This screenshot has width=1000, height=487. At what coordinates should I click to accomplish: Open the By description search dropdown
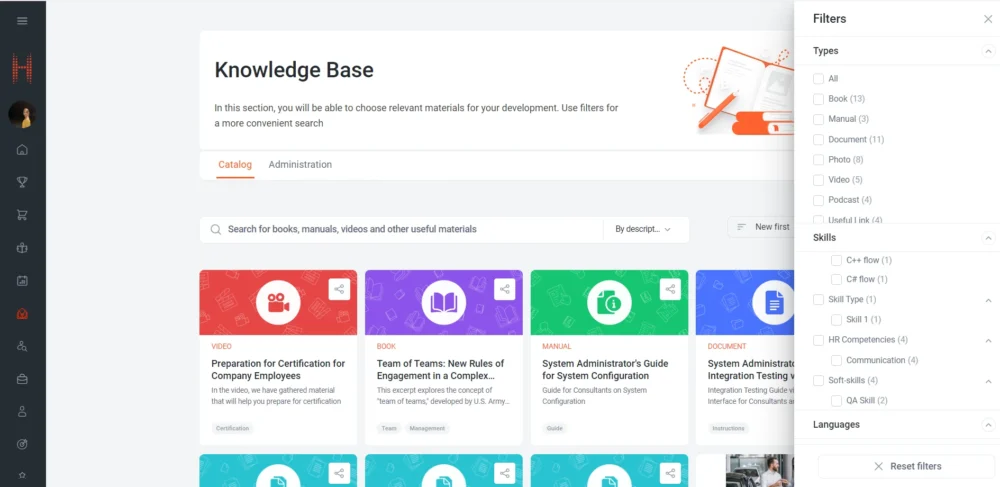645,229
